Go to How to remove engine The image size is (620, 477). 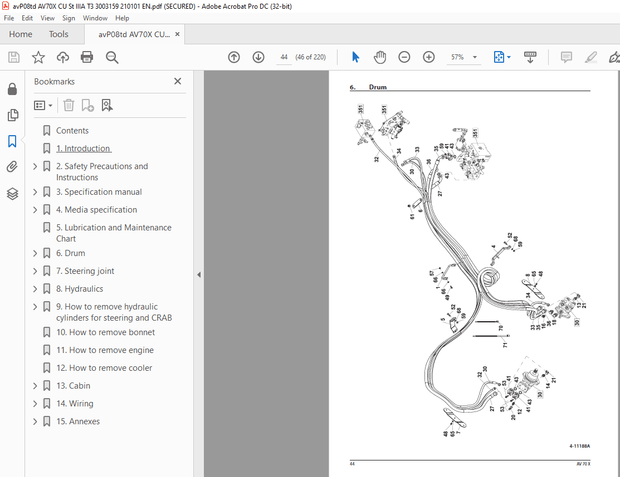pyautogui.click(x=105, y=350)
